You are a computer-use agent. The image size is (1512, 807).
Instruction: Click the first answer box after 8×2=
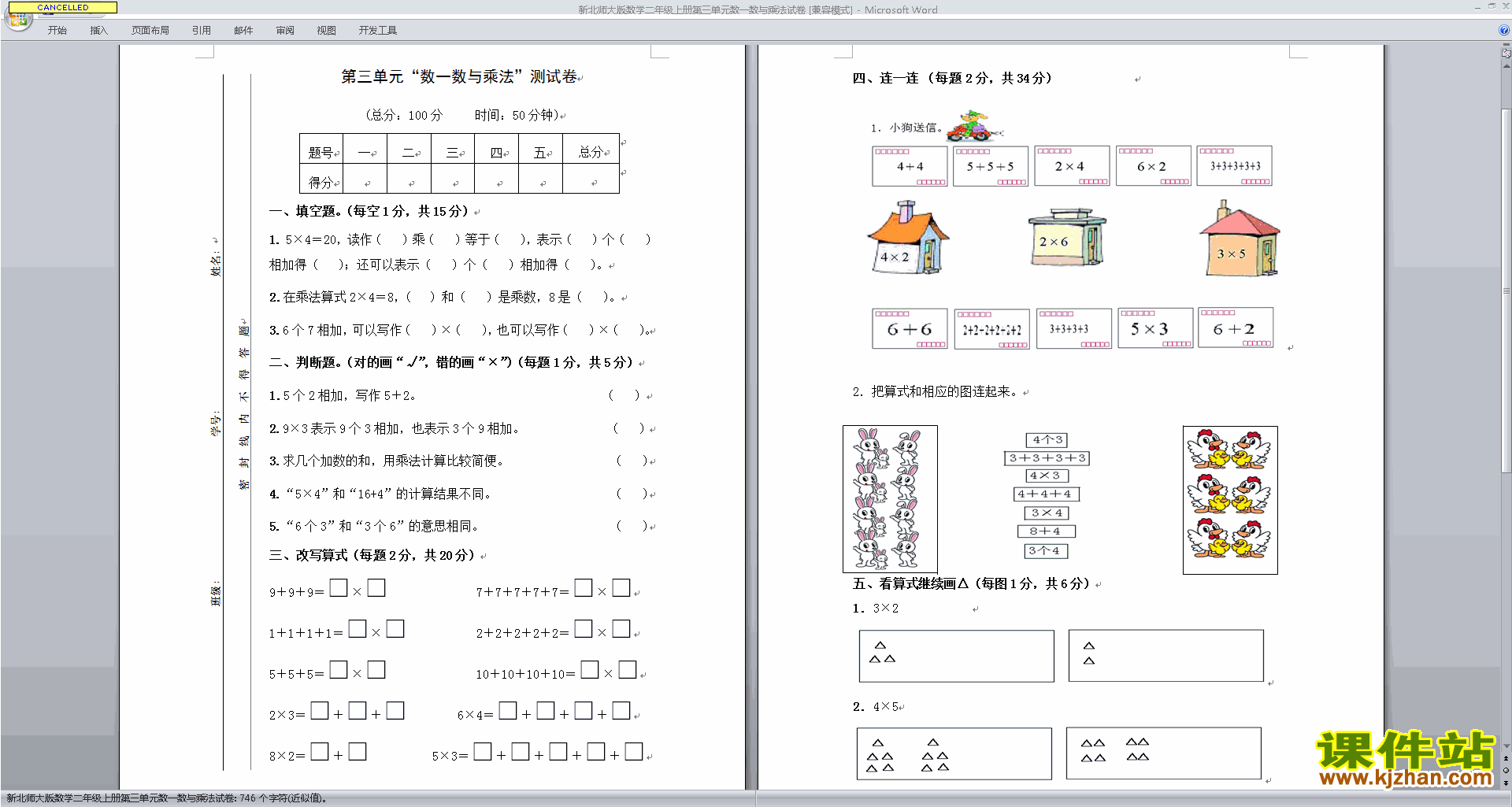319,752
